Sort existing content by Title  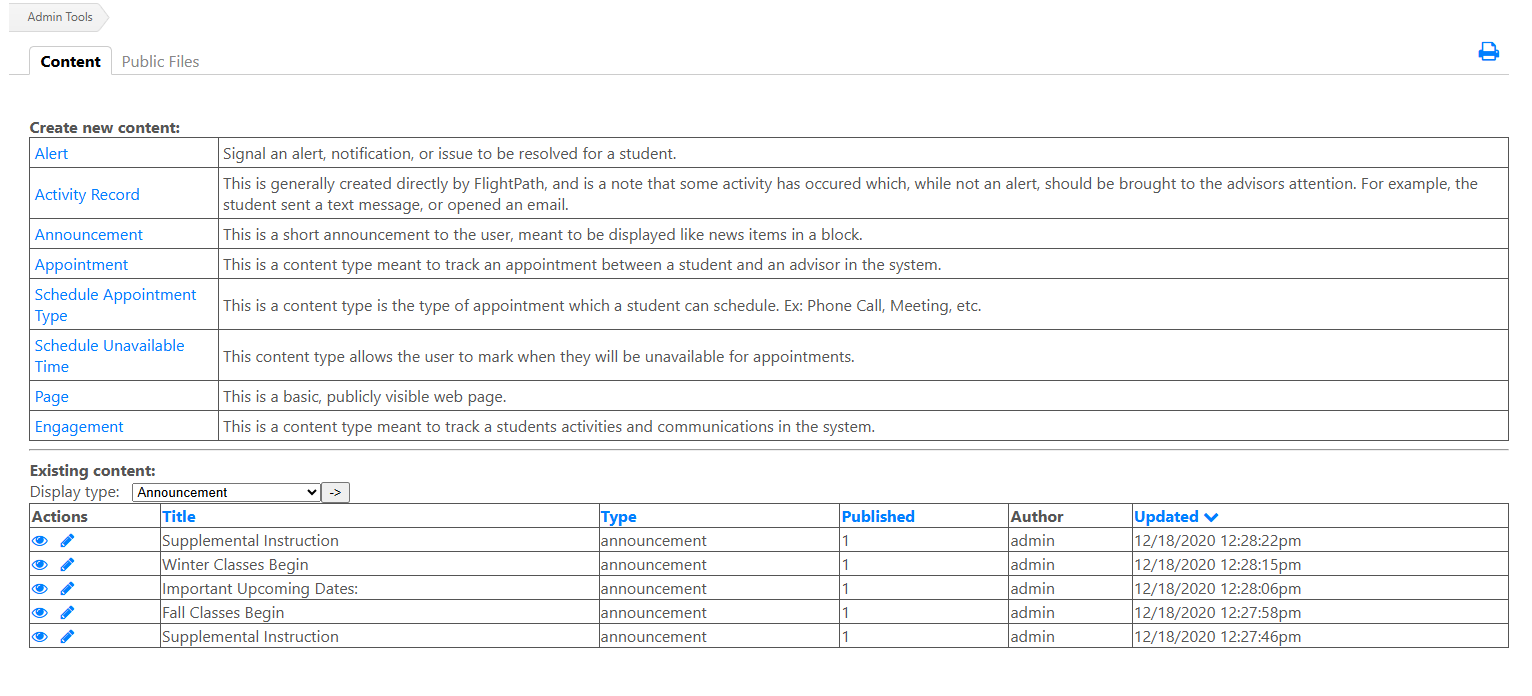coord(179,517)
